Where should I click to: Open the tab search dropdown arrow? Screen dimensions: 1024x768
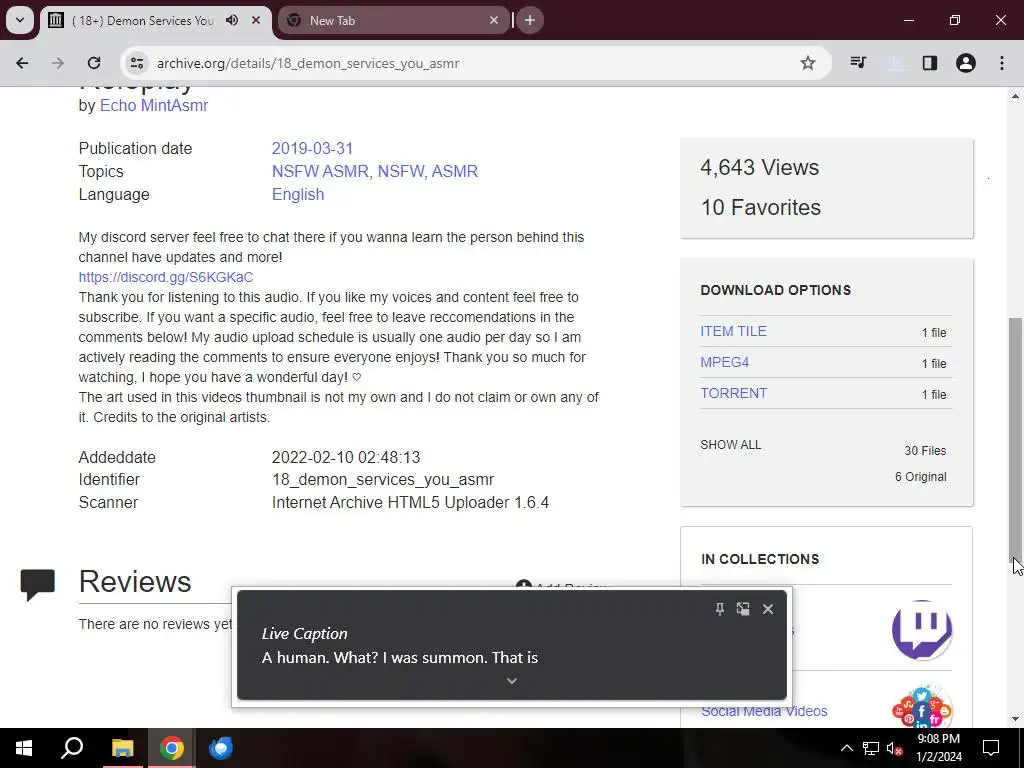coord(20,20)
